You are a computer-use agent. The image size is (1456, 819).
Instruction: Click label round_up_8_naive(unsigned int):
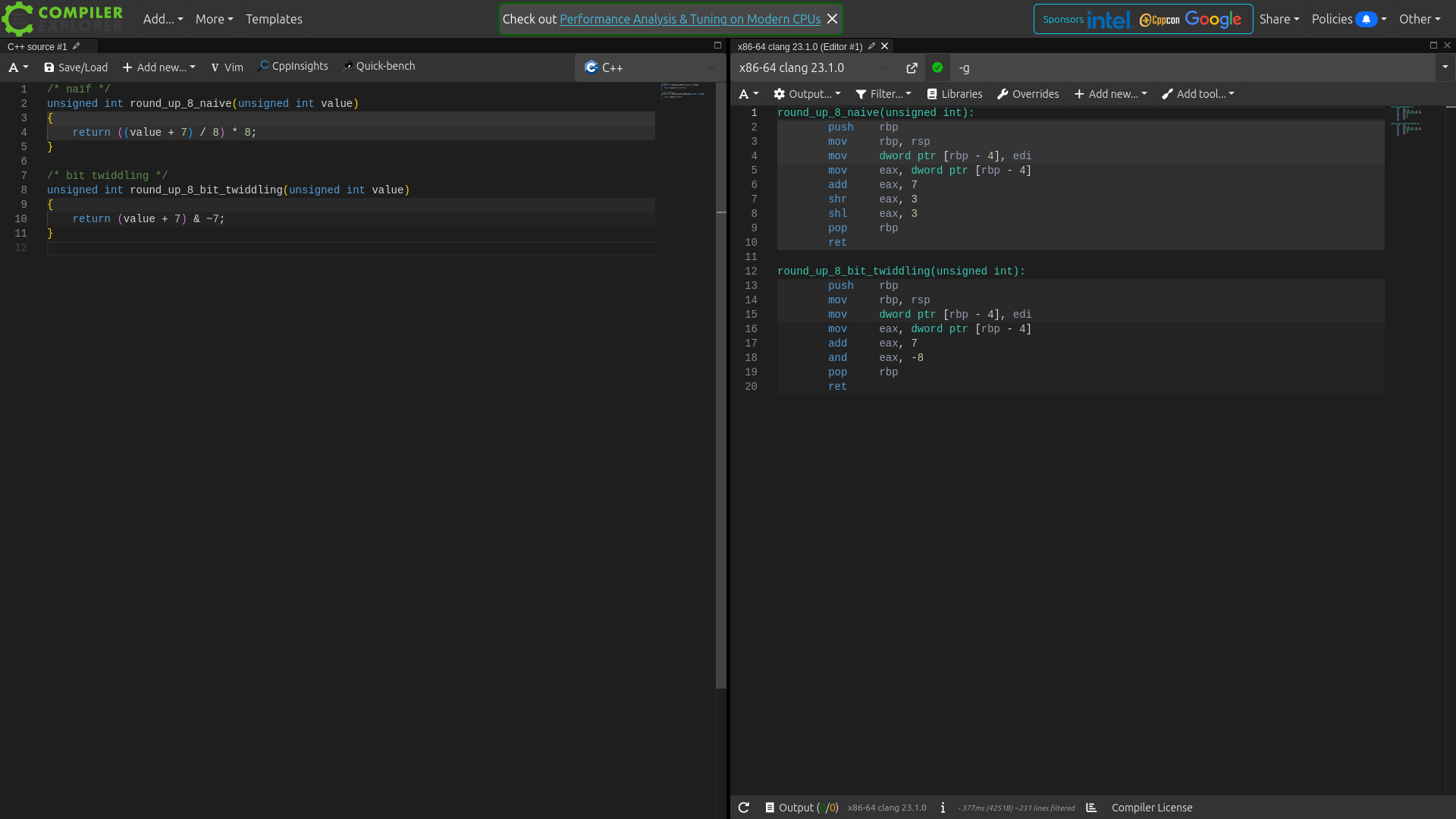pos(875,112)
